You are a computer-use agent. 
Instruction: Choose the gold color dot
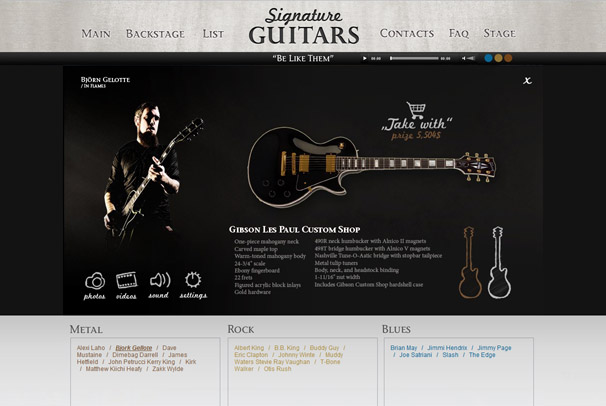499,58
